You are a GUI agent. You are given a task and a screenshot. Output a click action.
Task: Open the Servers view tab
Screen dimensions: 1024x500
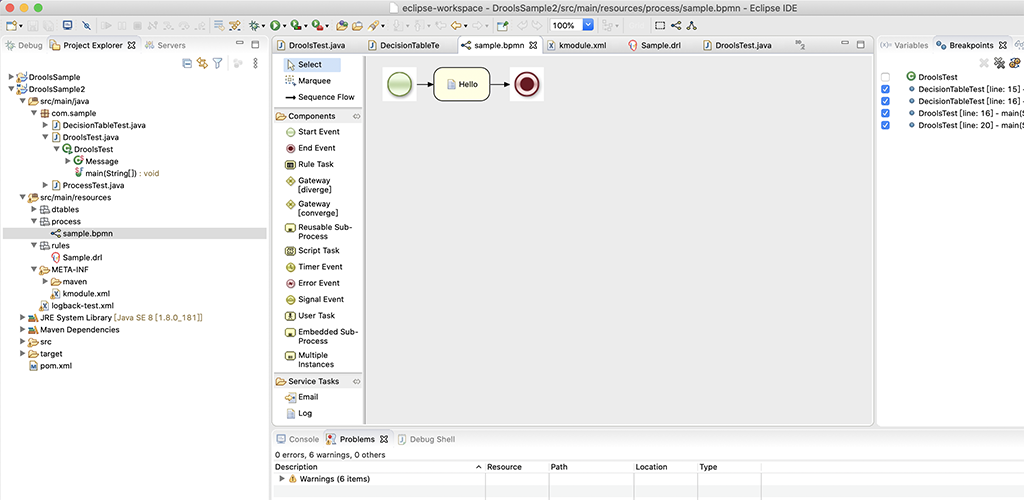pos(165,45)
